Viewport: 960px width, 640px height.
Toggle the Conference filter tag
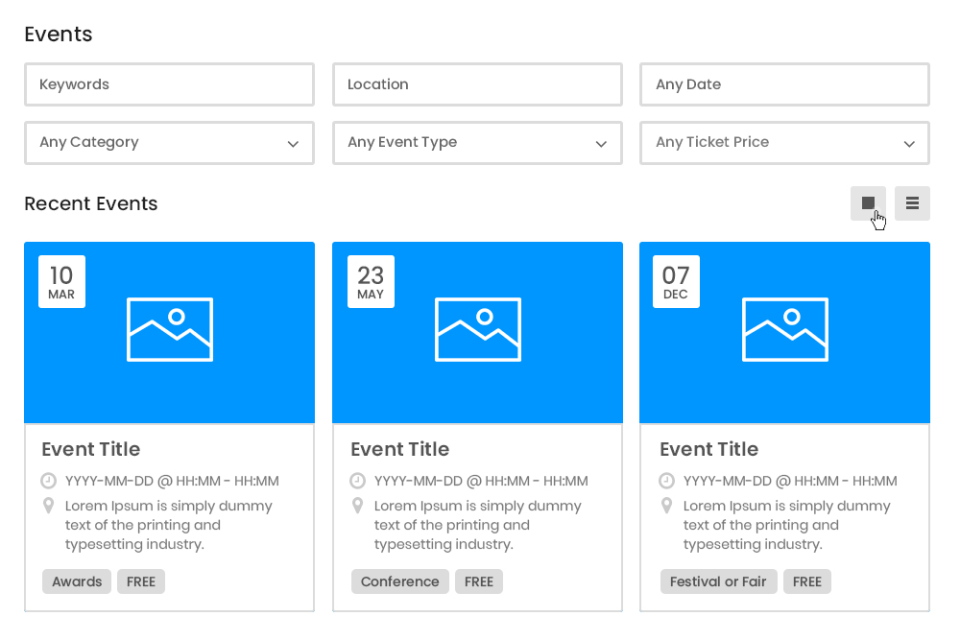click(399, 581)
